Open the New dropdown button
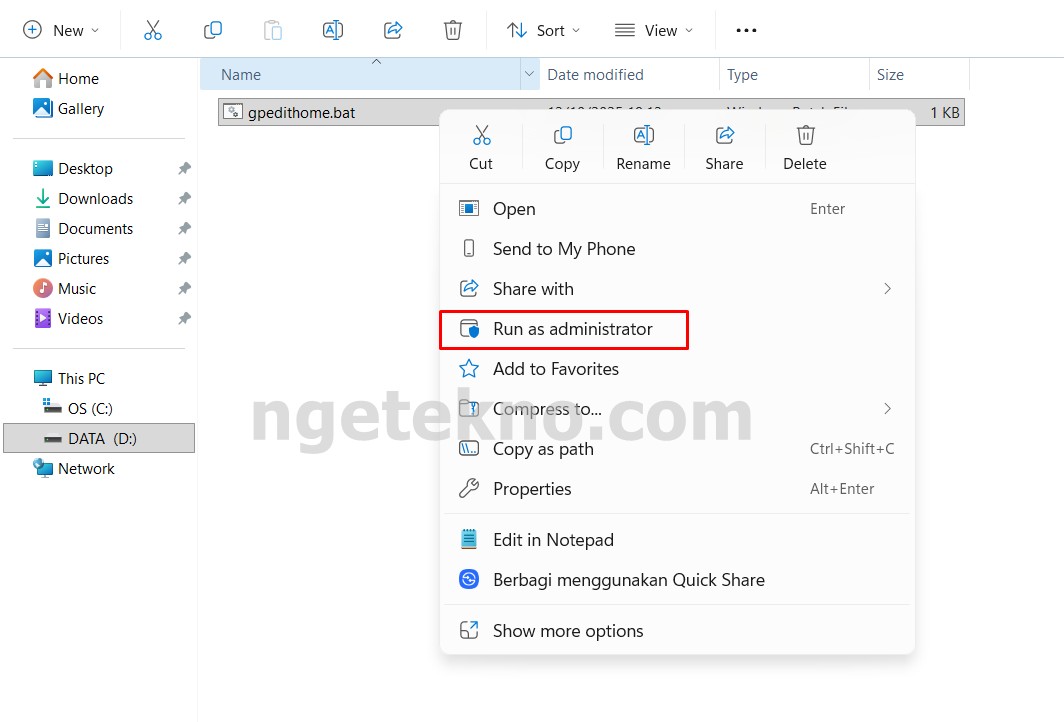This screenshot has width=1064, height=722. [x=61, y=30]
